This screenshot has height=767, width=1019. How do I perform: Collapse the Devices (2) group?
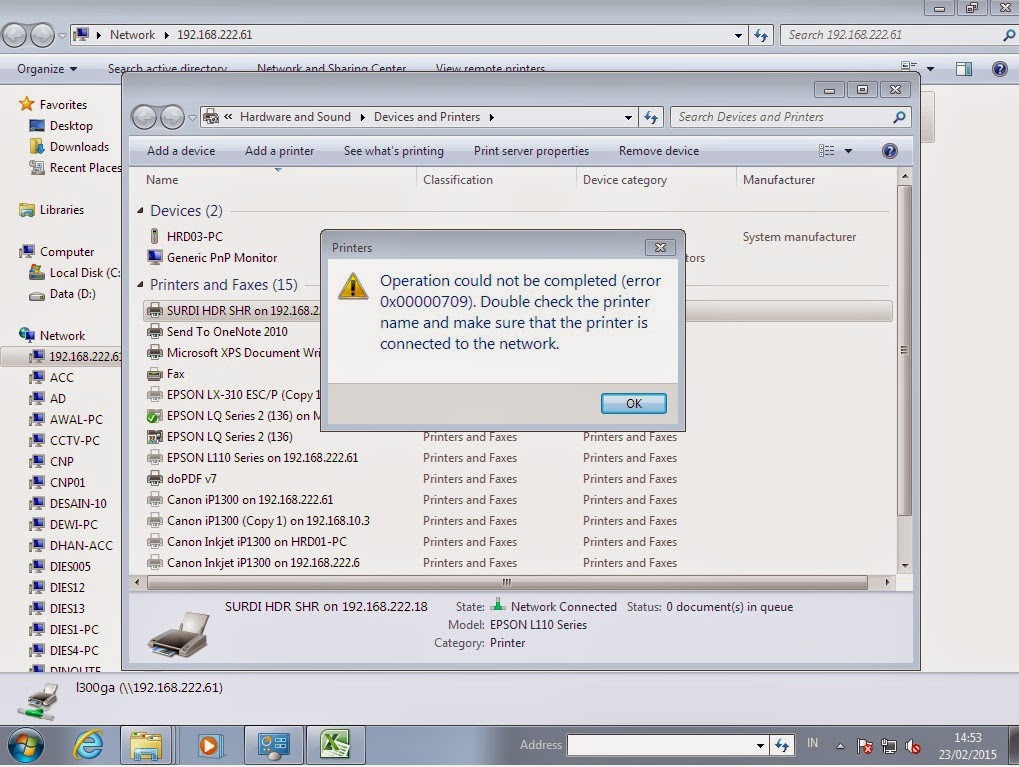pos(140,211)
